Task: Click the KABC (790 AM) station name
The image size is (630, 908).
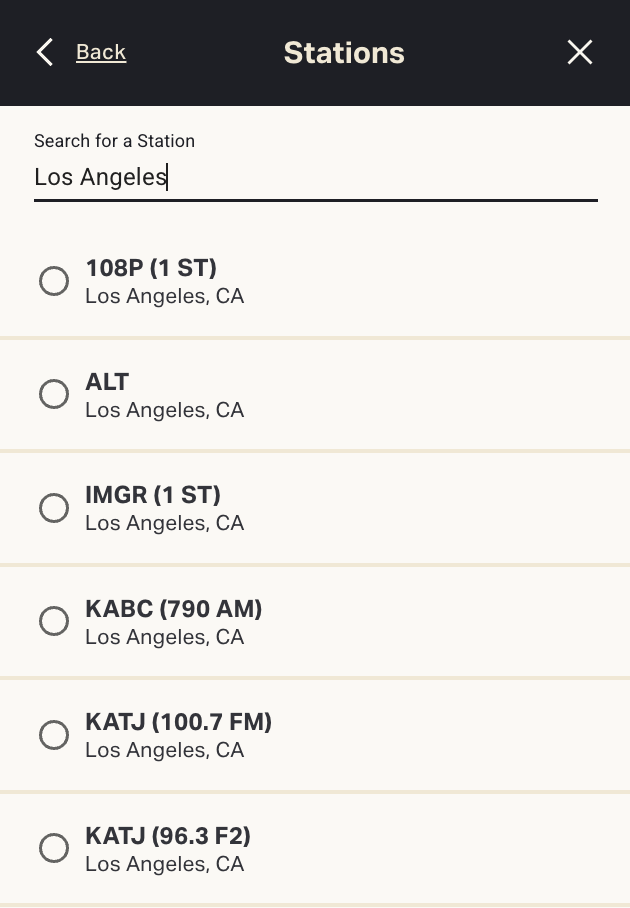Action: coord(174,609)
